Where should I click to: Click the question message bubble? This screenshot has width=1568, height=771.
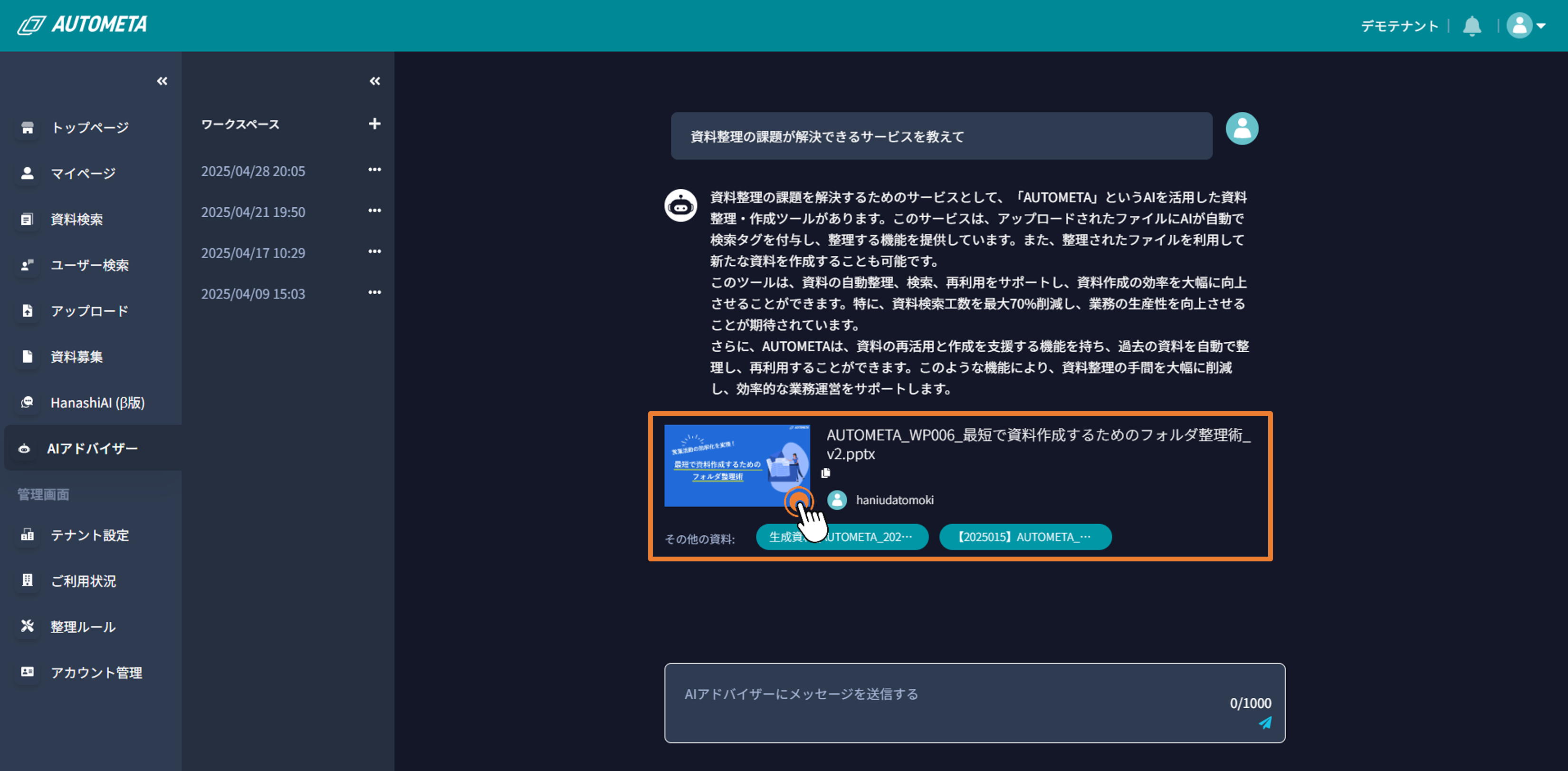coord(941,136)
